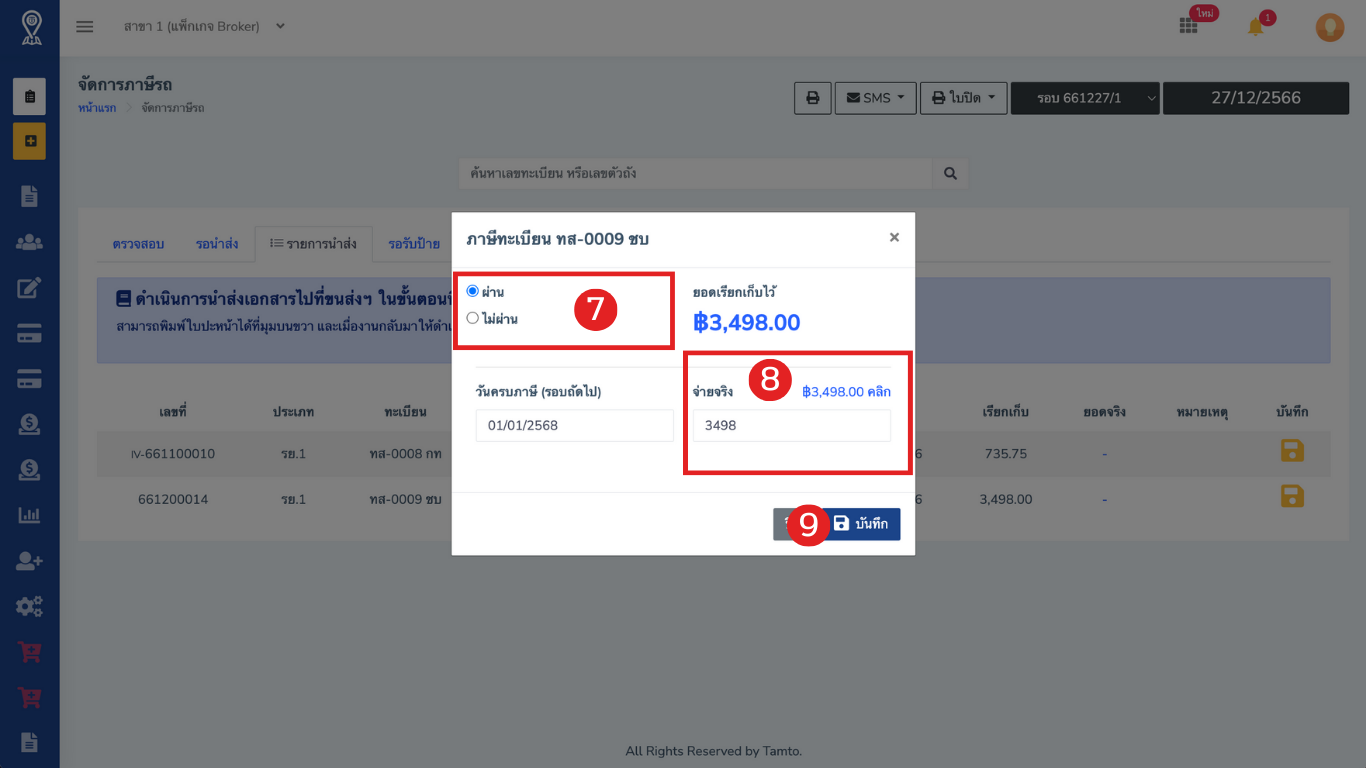Click the yellow plus icon in sidebar
The image size is (1366, 768).
(x=29, y=141)
